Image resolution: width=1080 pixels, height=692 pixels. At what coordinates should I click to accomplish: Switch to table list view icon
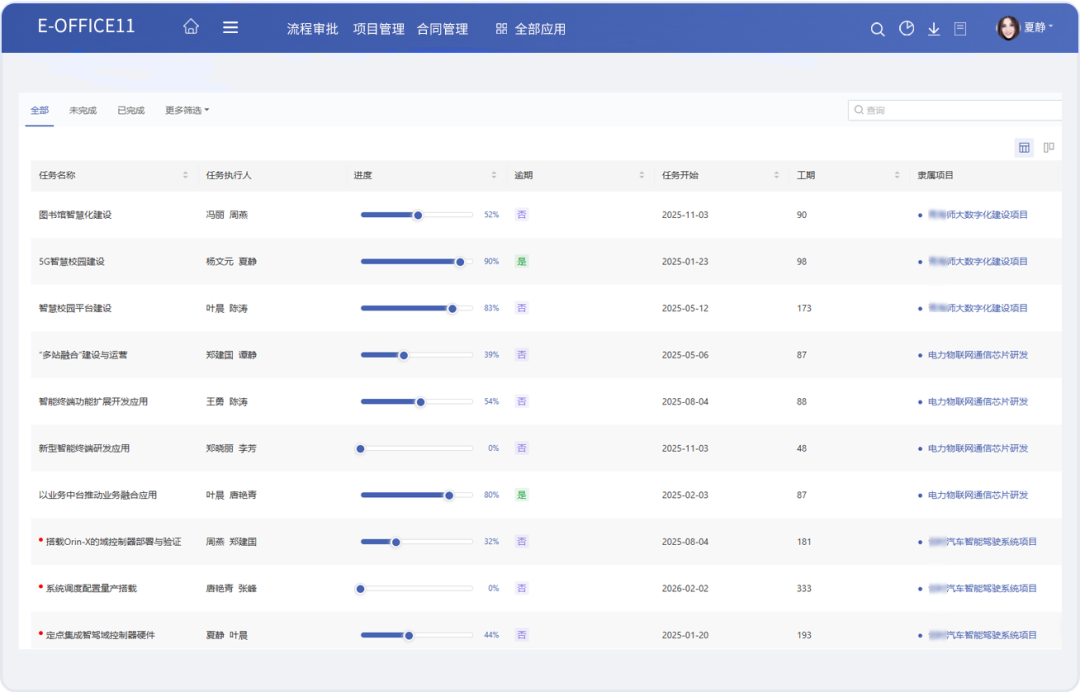[1024, 148]
